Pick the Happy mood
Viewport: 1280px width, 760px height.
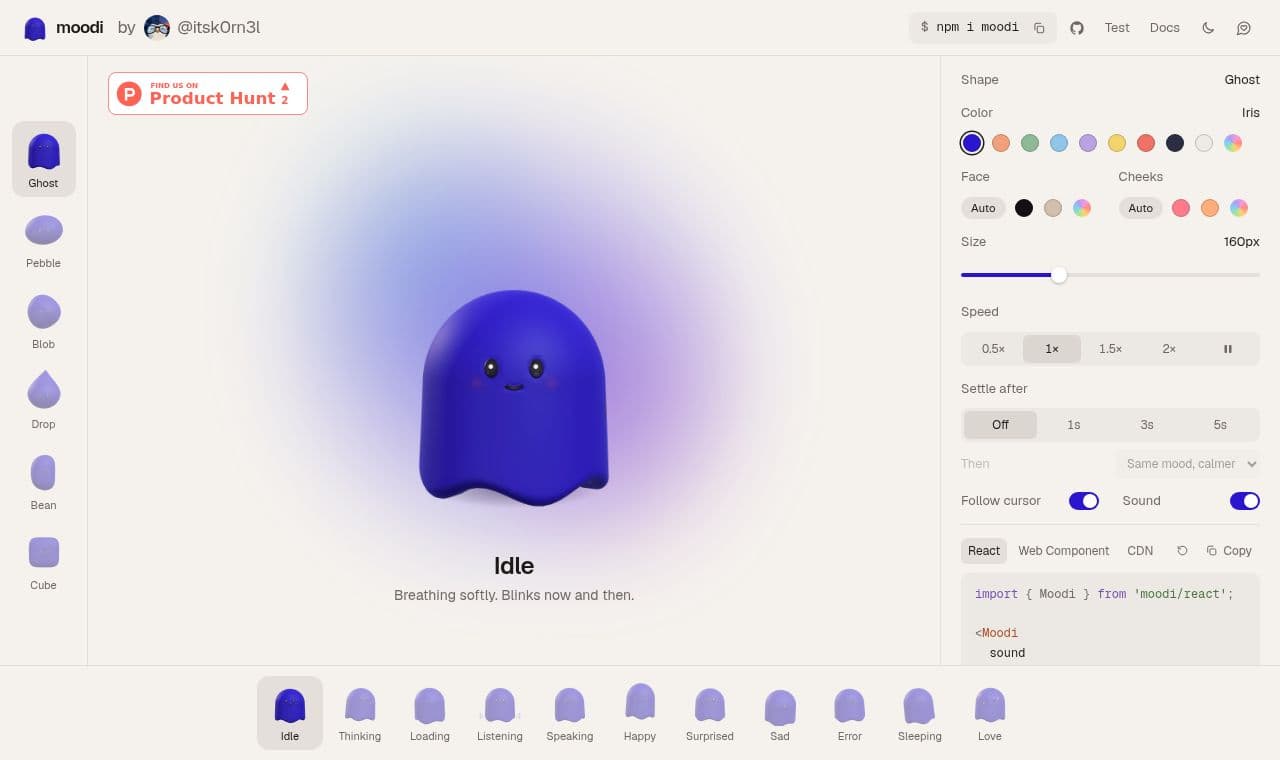640,713
